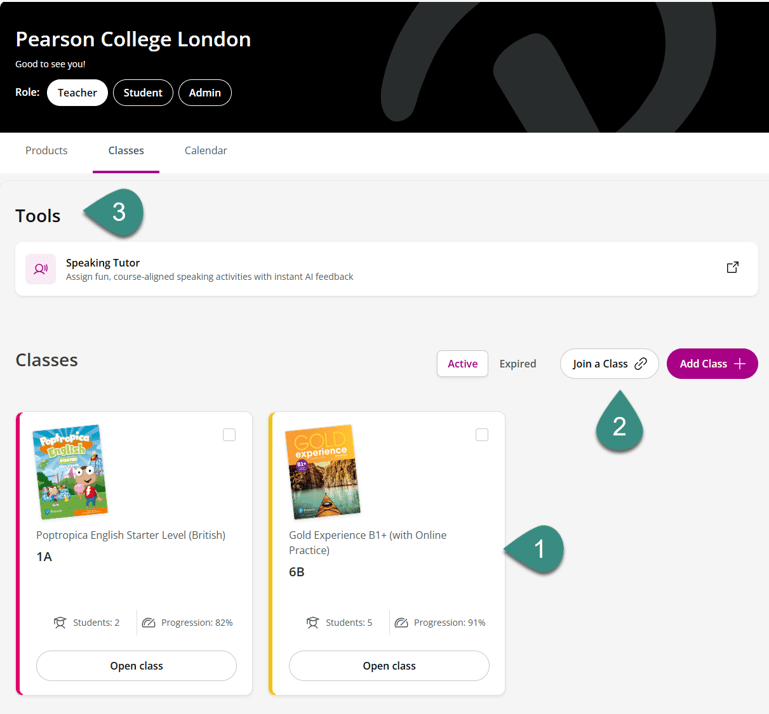769x714 pixels.
Task: Show Expired classes
Action: [518, 364]
